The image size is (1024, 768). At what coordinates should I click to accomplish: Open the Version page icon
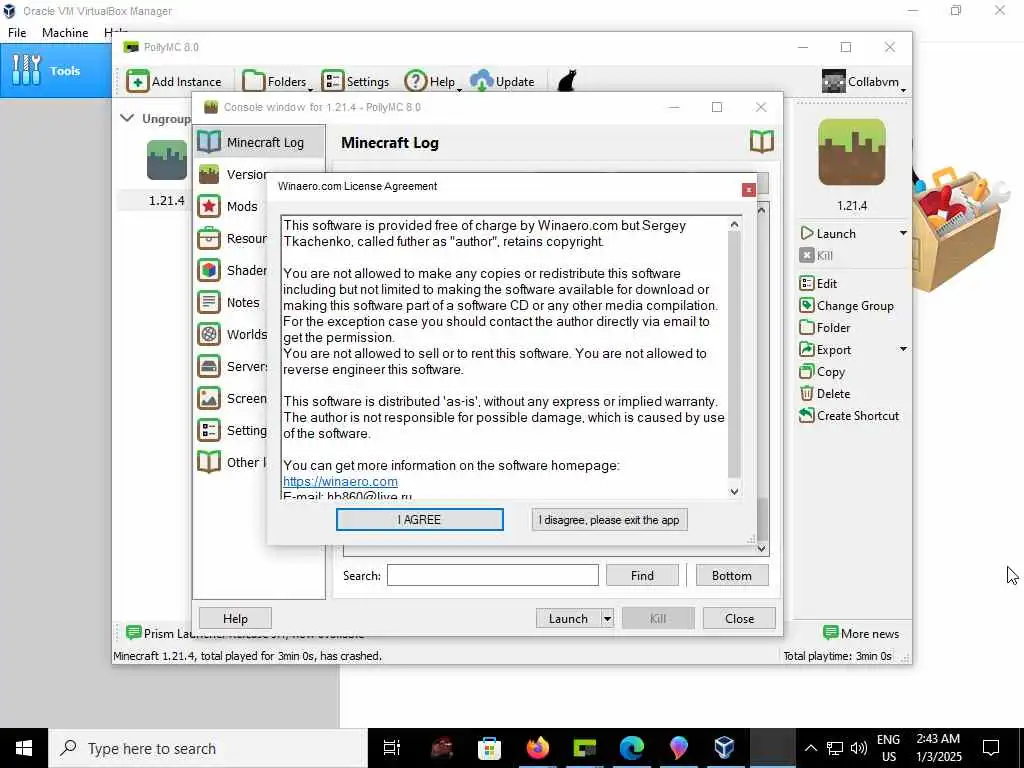tap(209, 174)
